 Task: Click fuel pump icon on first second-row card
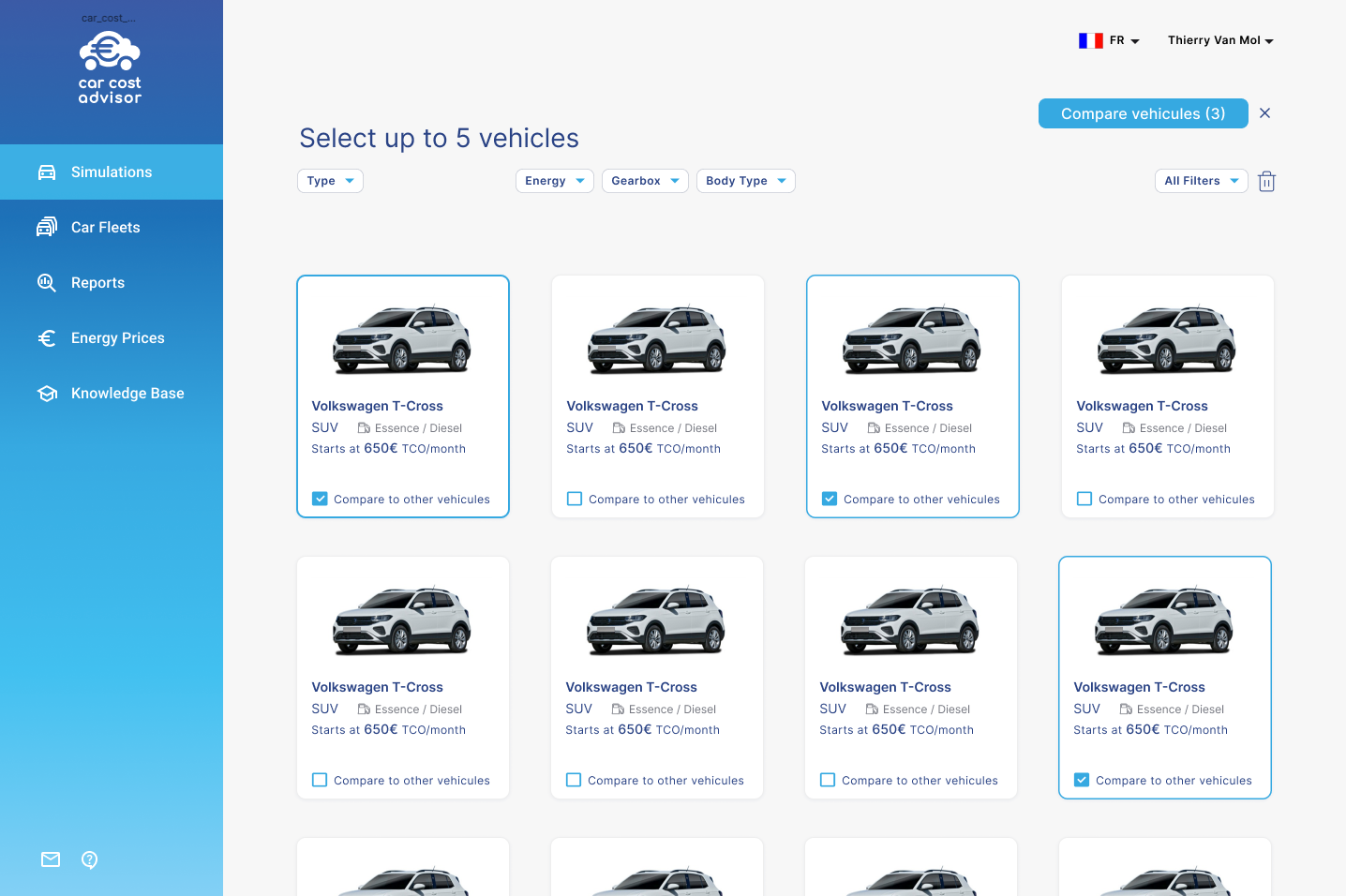point(364,709)
